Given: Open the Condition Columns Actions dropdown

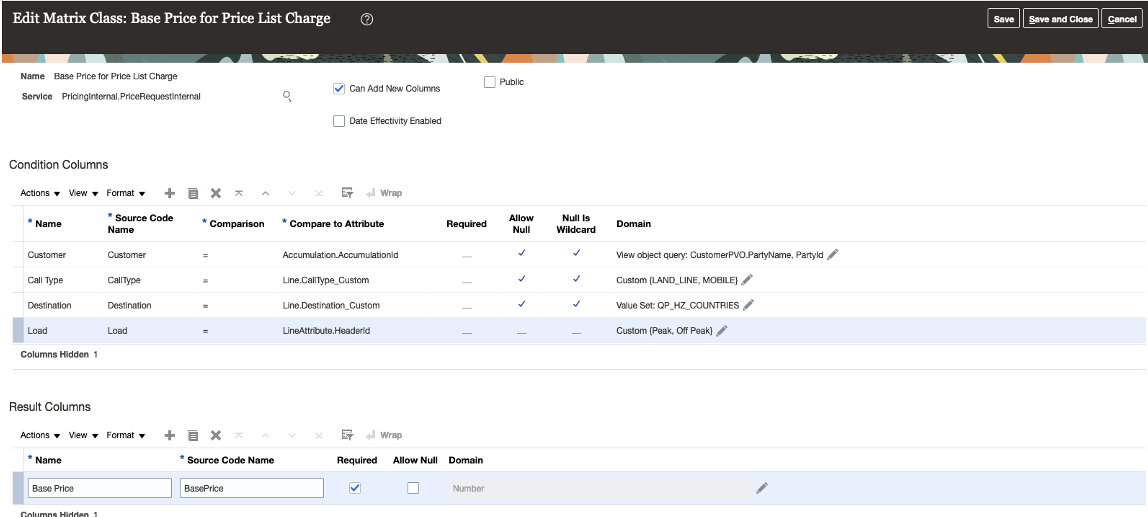Looking at the screenshot, I should click(40, 192).
